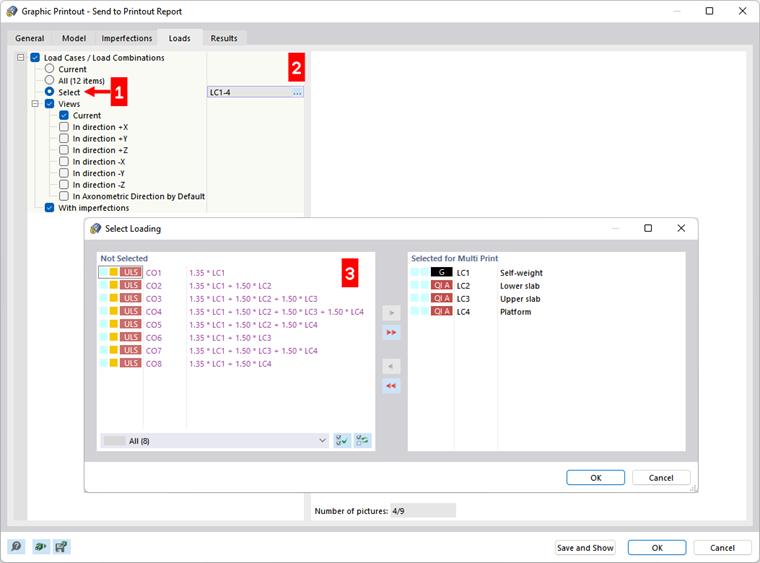Click OK in Graphic Printout window

pyautogui.click(x=657, y=547)
